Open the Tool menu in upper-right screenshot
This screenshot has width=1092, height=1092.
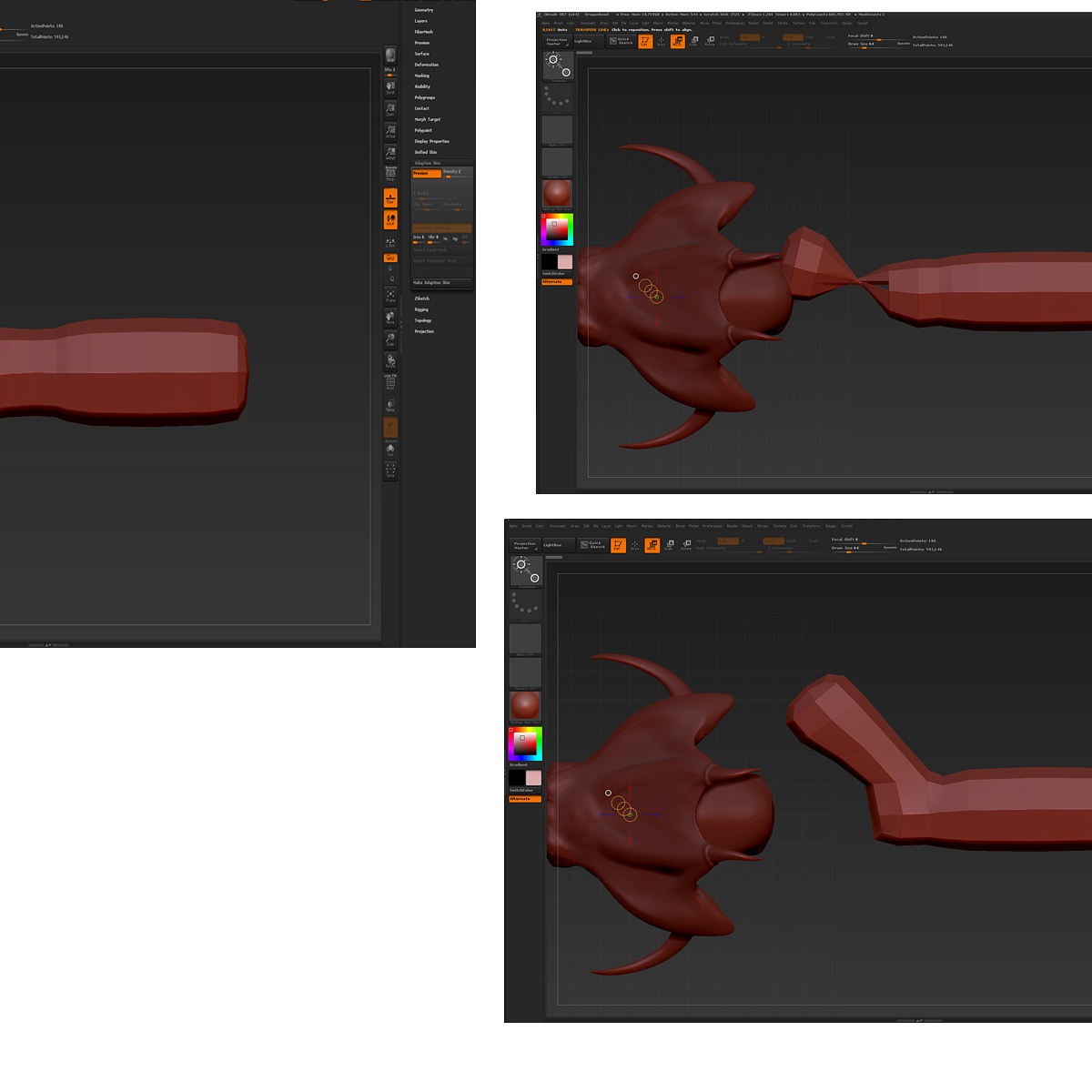(x=813, y=24)
